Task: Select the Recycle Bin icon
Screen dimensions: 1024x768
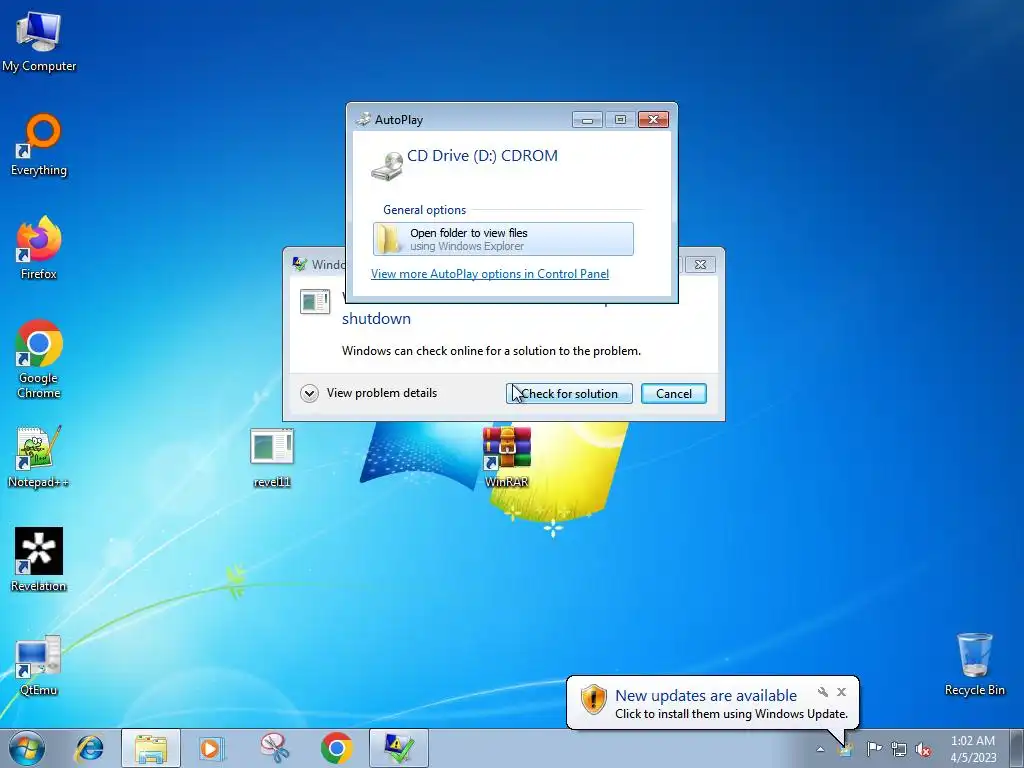Action: [x=974, y=665]
